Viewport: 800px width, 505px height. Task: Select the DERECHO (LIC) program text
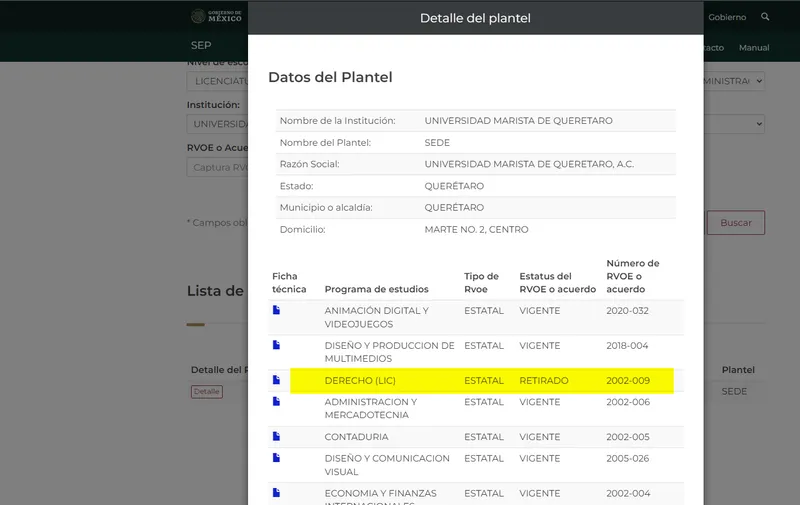360,381
